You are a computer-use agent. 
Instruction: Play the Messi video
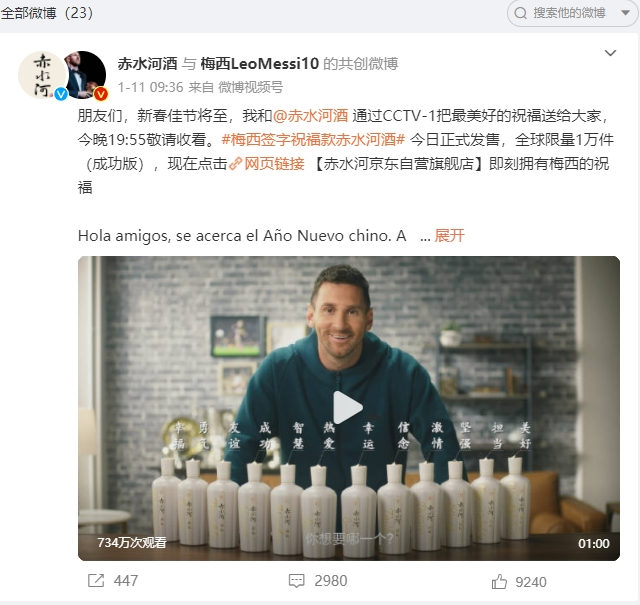click(x=348, y=407)
